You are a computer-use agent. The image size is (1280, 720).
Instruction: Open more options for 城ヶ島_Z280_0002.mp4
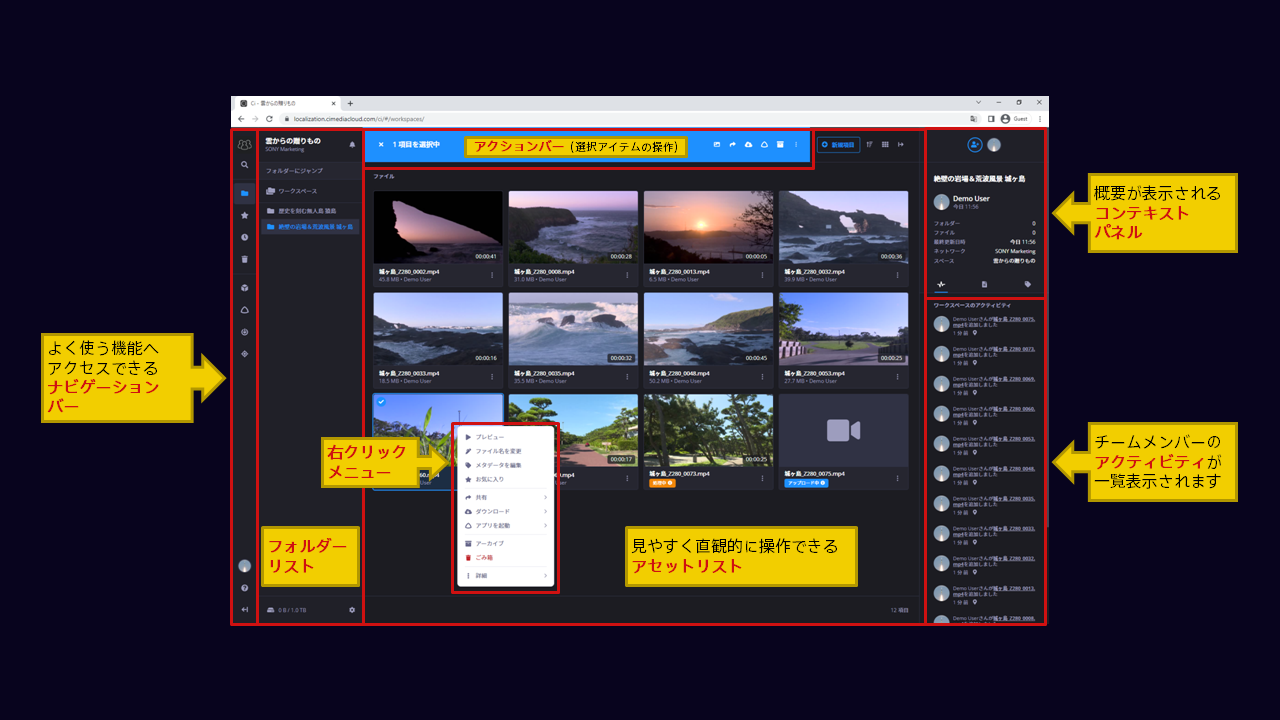[x=492, y=275]
